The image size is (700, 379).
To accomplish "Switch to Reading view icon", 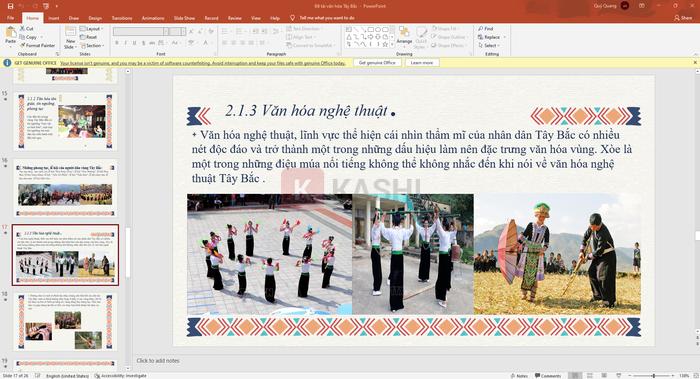I will (x=604, y=376).
